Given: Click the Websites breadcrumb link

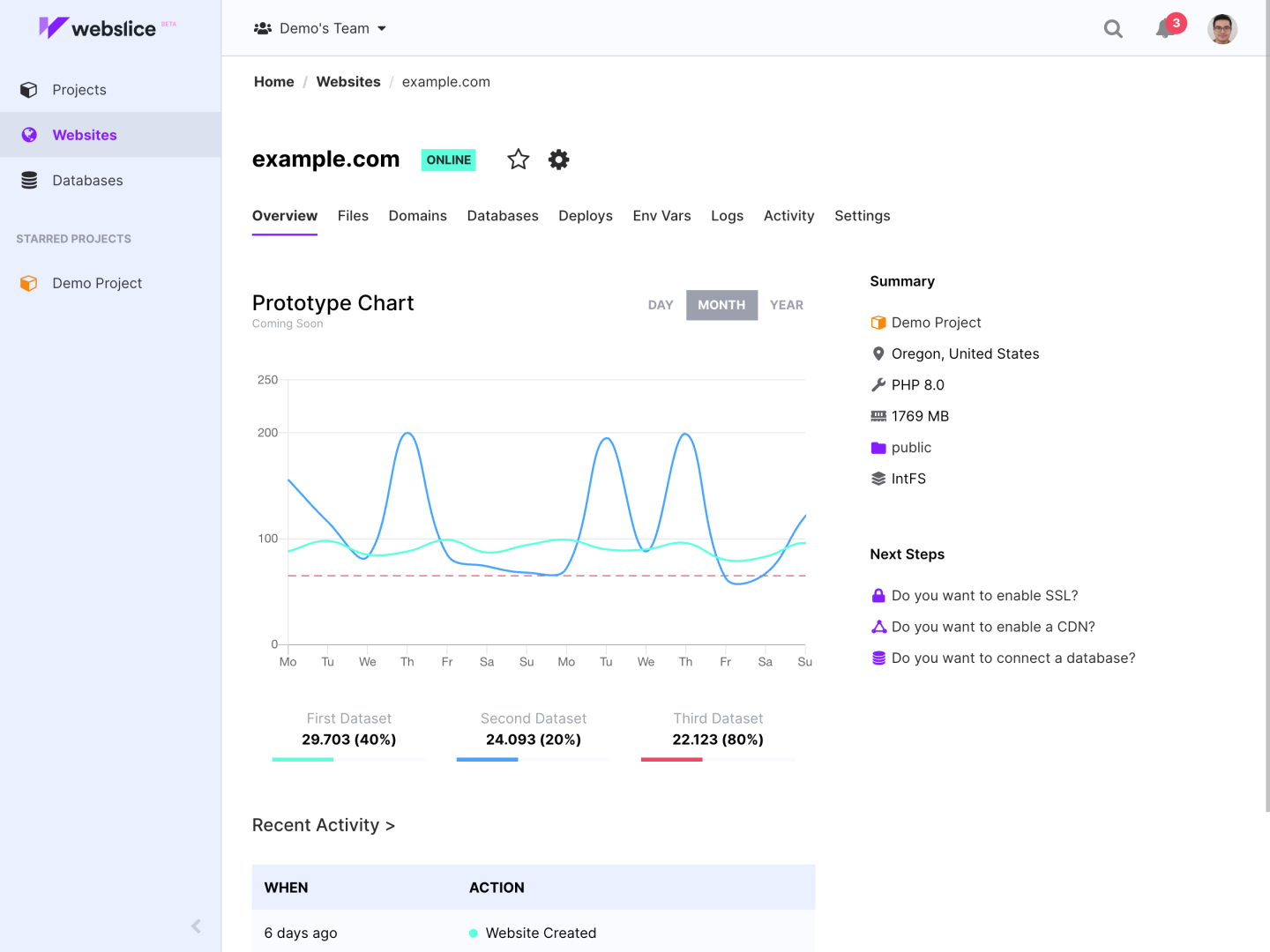Looking at the screenshot, I should (348, 81).
